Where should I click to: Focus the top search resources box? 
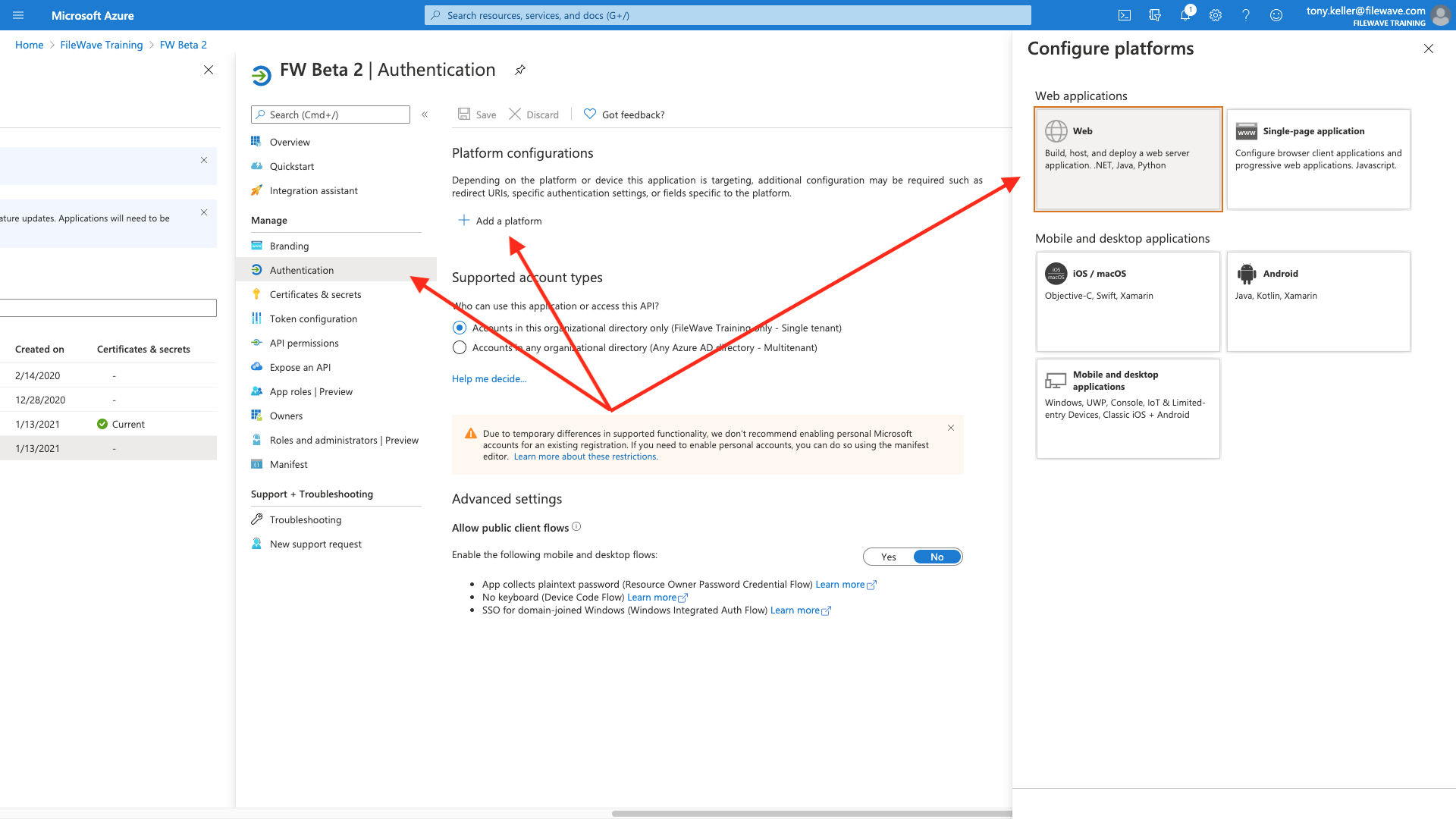[x=728, y=15]
